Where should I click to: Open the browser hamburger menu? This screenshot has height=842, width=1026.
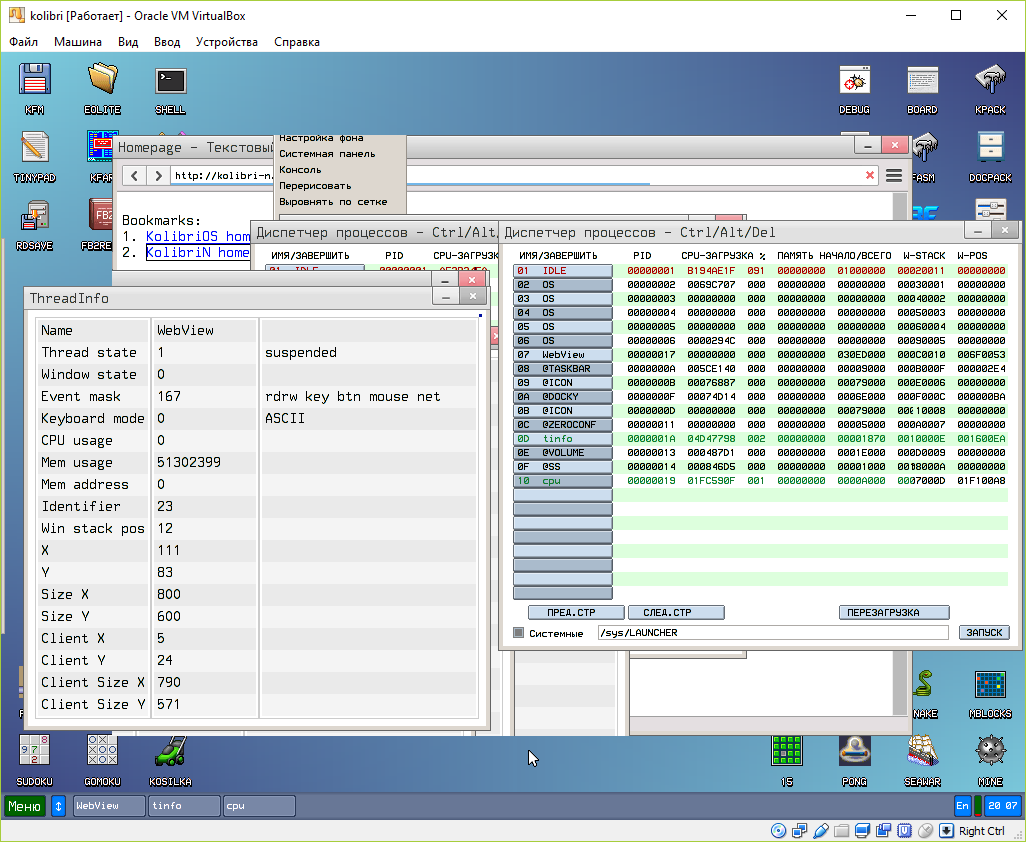[x=894, y=175]
